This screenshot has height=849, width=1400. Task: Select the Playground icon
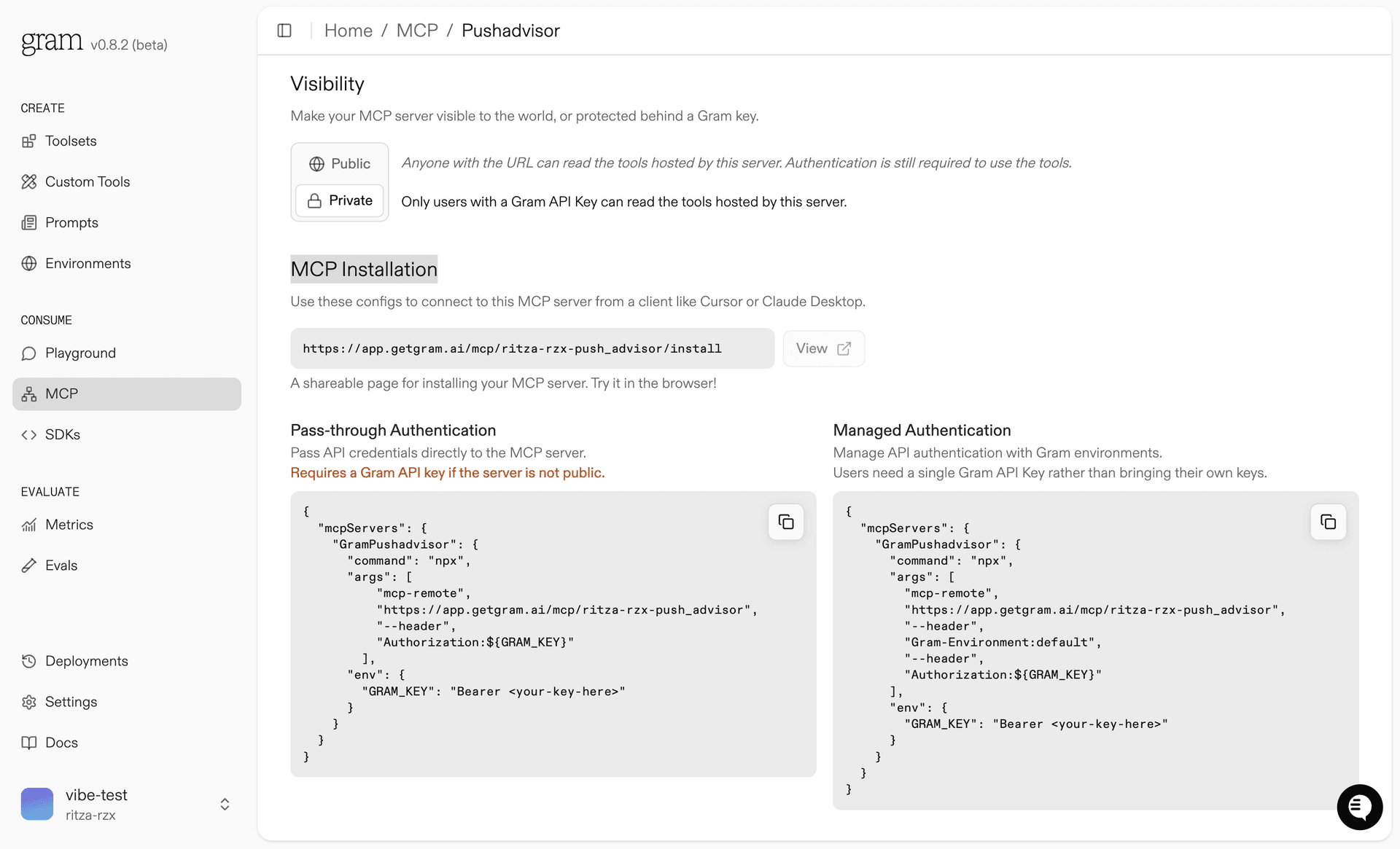tap(28, 353)
